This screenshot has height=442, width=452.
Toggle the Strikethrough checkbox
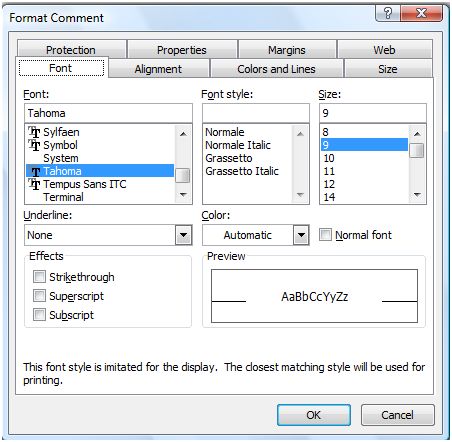[x=39, y=276]
